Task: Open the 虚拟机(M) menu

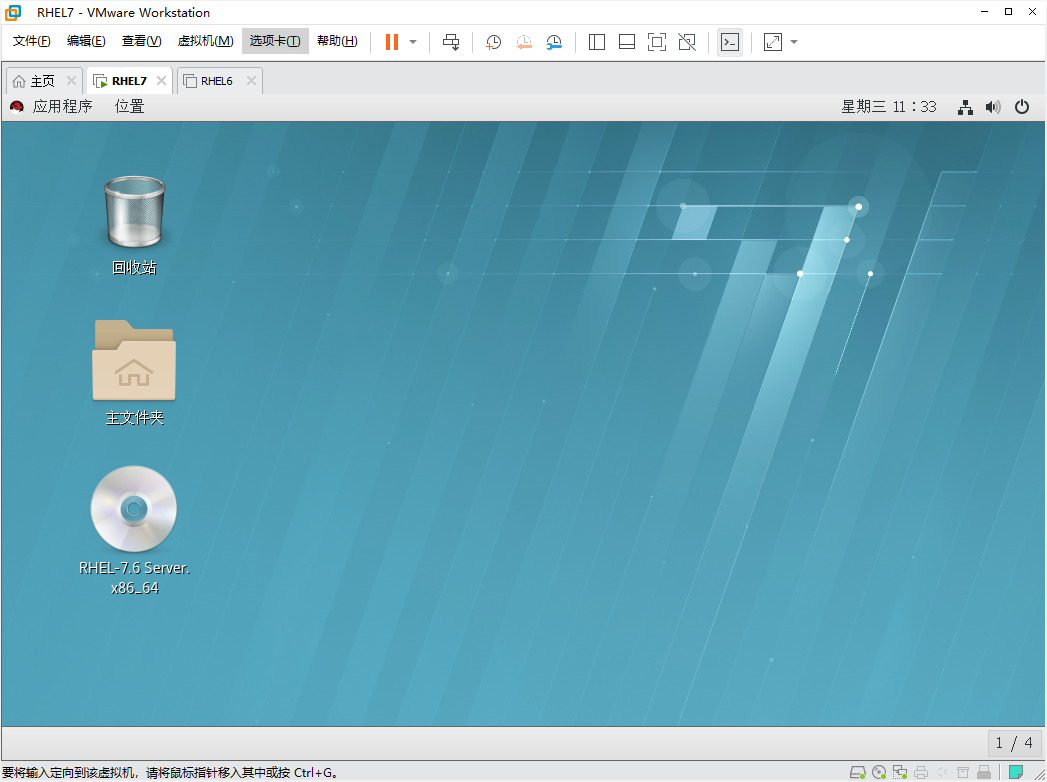Action: pos(205,41)
